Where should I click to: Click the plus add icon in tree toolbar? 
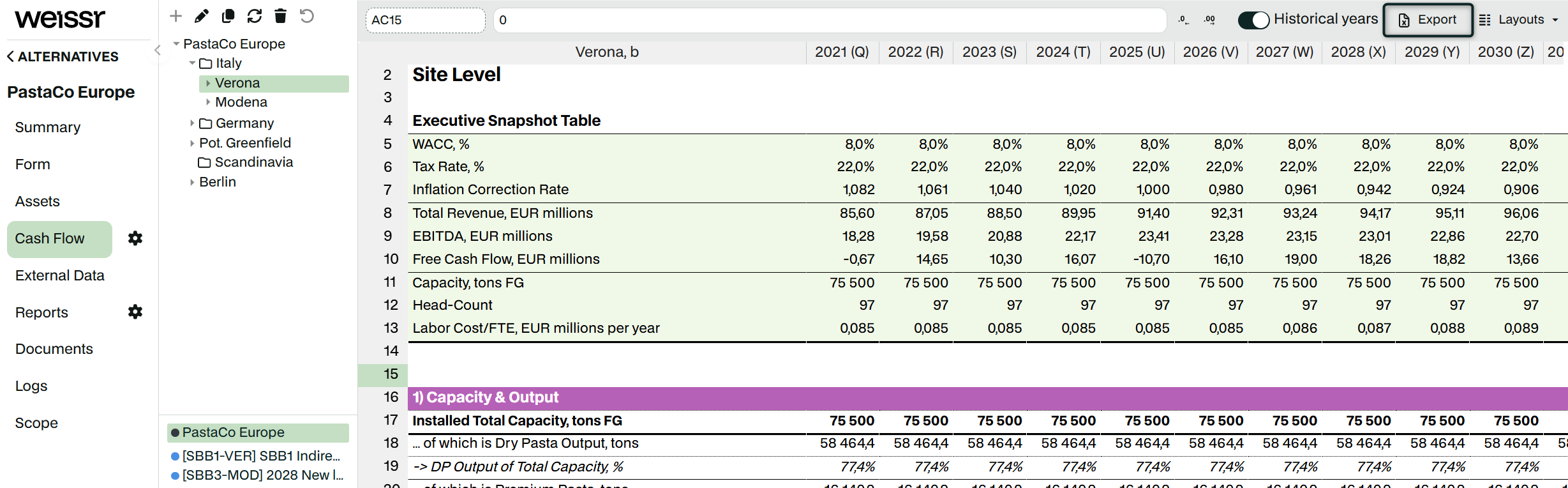[x=175, y=16]
